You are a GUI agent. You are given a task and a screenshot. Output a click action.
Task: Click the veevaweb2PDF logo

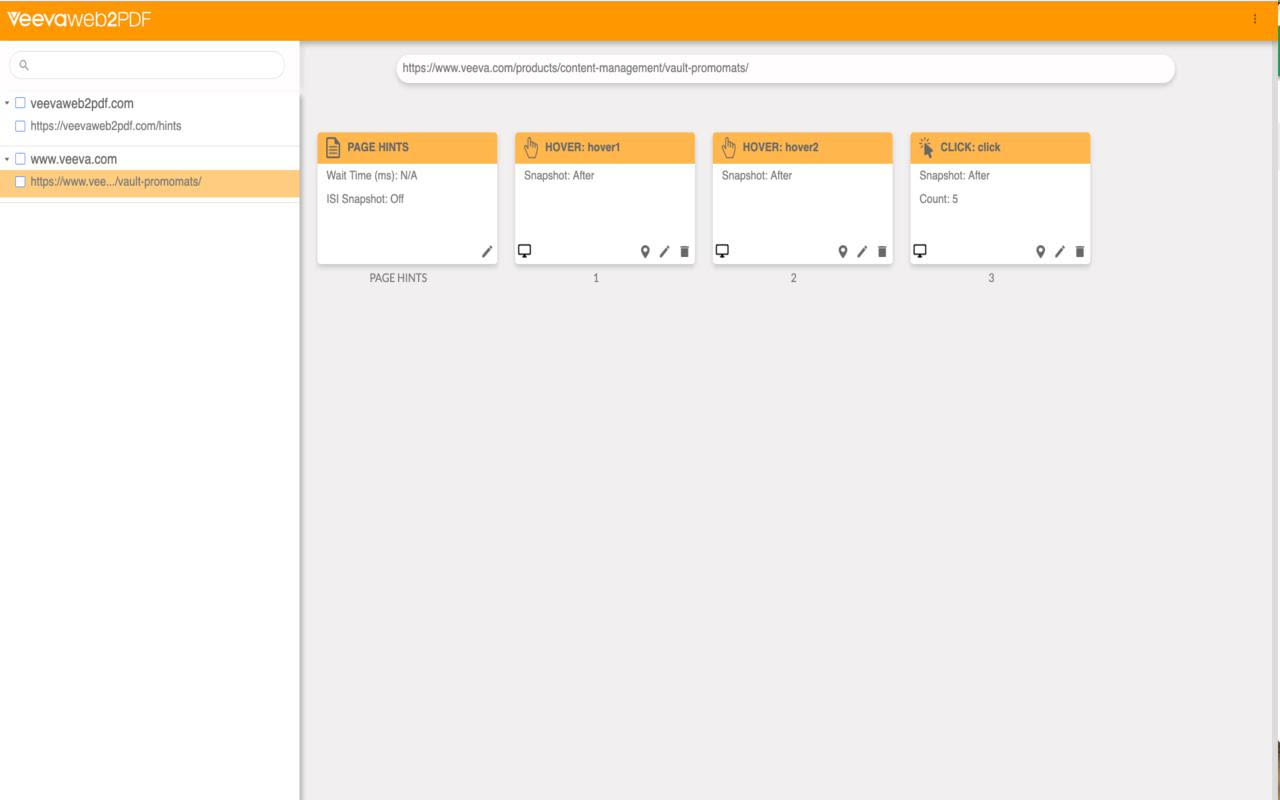click(80, 18)
